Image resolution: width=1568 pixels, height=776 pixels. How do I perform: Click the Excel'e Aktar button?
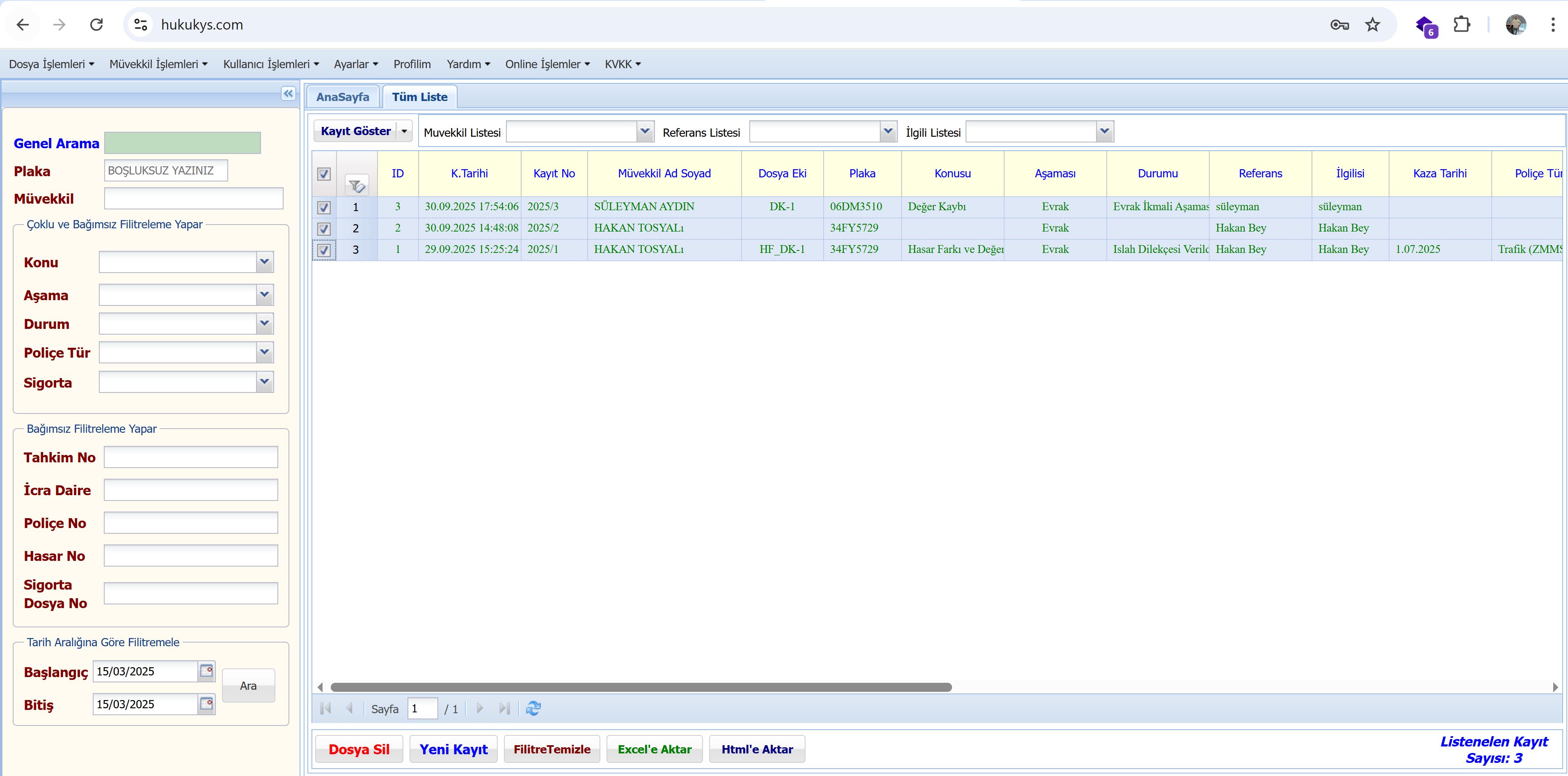pos(655,749)
